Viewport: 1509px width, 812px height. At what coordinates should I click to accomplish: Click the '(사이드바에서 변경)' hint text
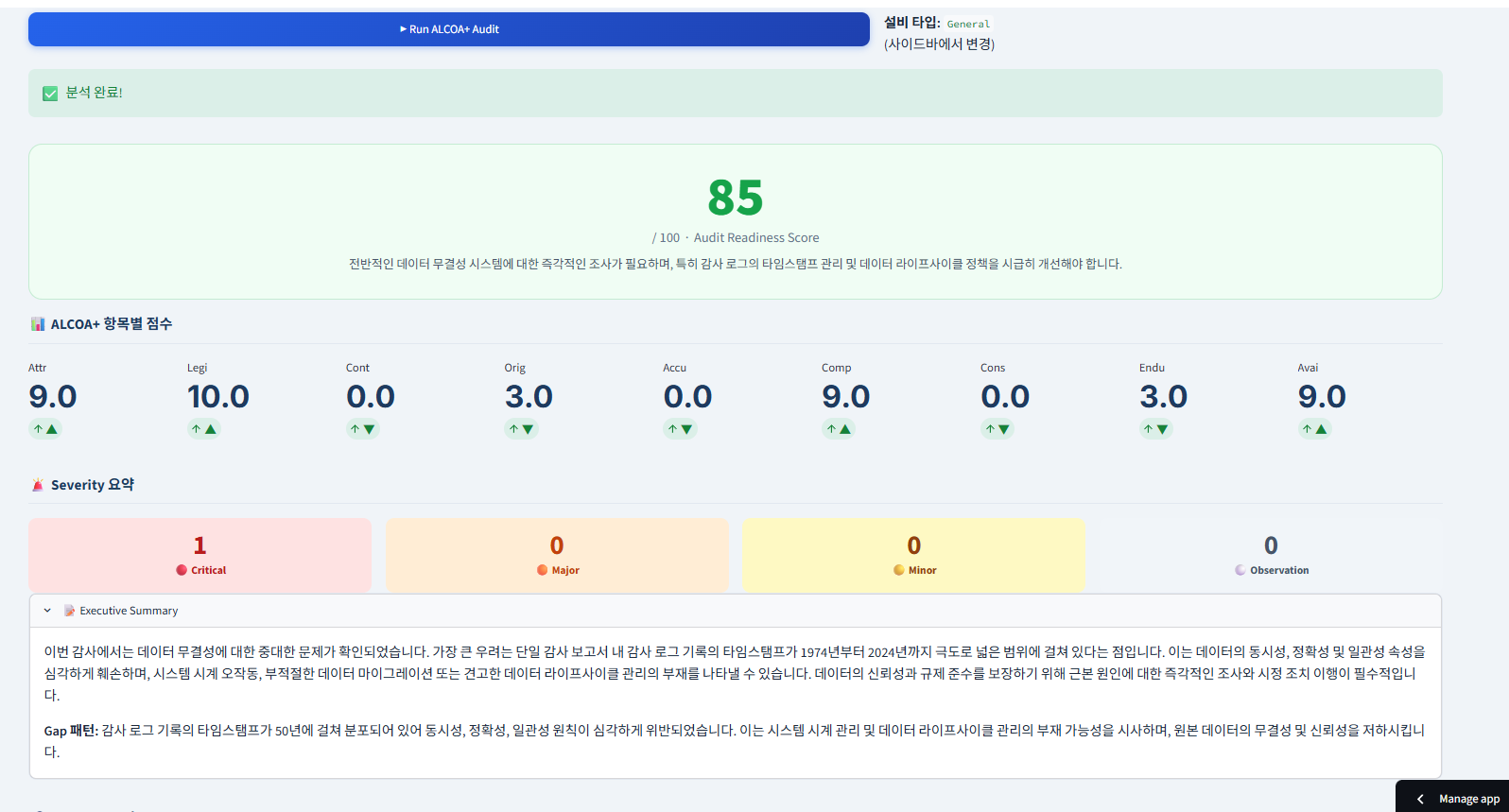(939, 44)
